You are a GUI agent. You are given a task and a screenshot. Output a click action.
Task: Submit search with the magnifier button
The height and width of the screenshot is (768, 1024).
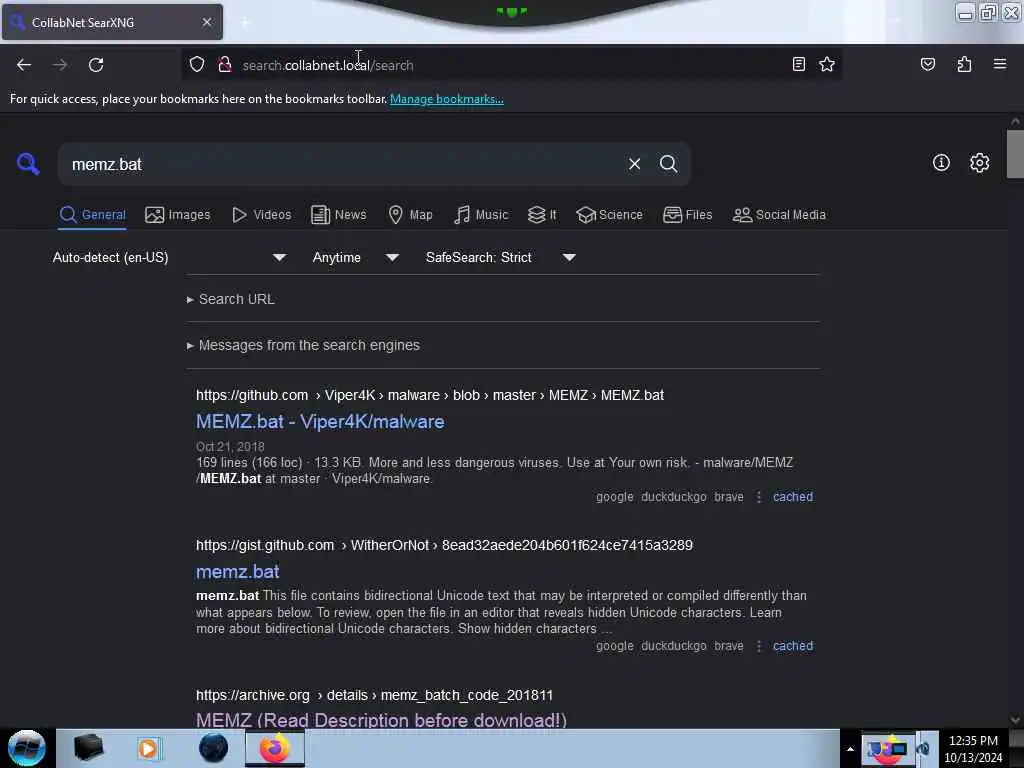pos(668,164)
